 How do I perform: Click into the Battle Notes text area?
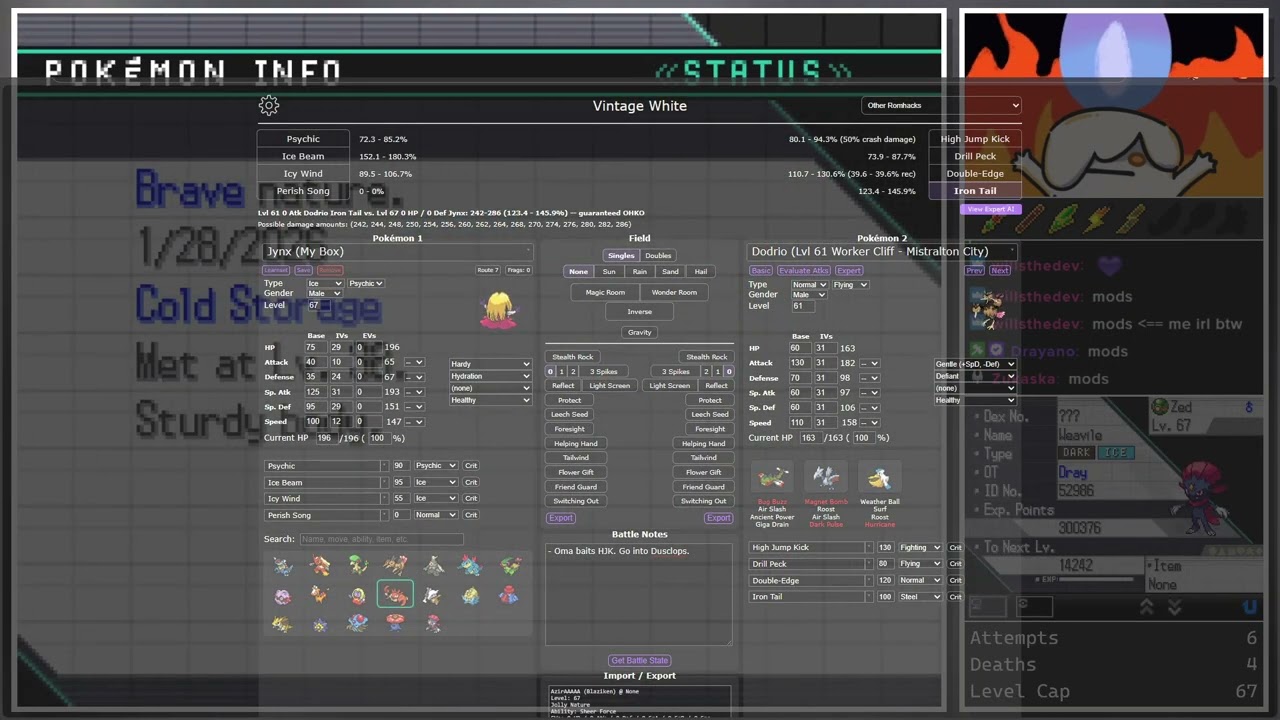point(639,593)
